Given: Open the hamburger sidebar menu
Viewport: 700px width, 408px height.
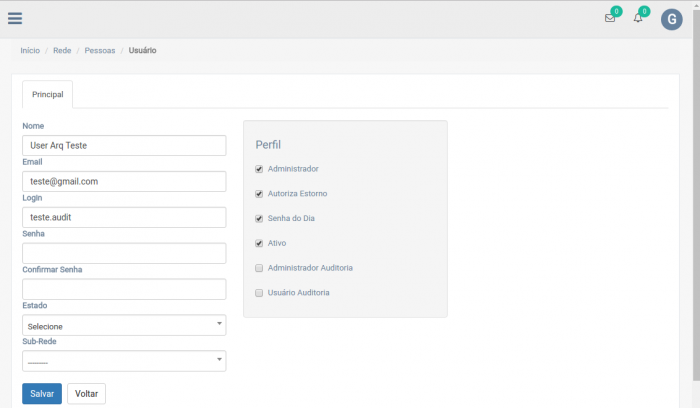Looking at the screenshot, I should [15, 18].
